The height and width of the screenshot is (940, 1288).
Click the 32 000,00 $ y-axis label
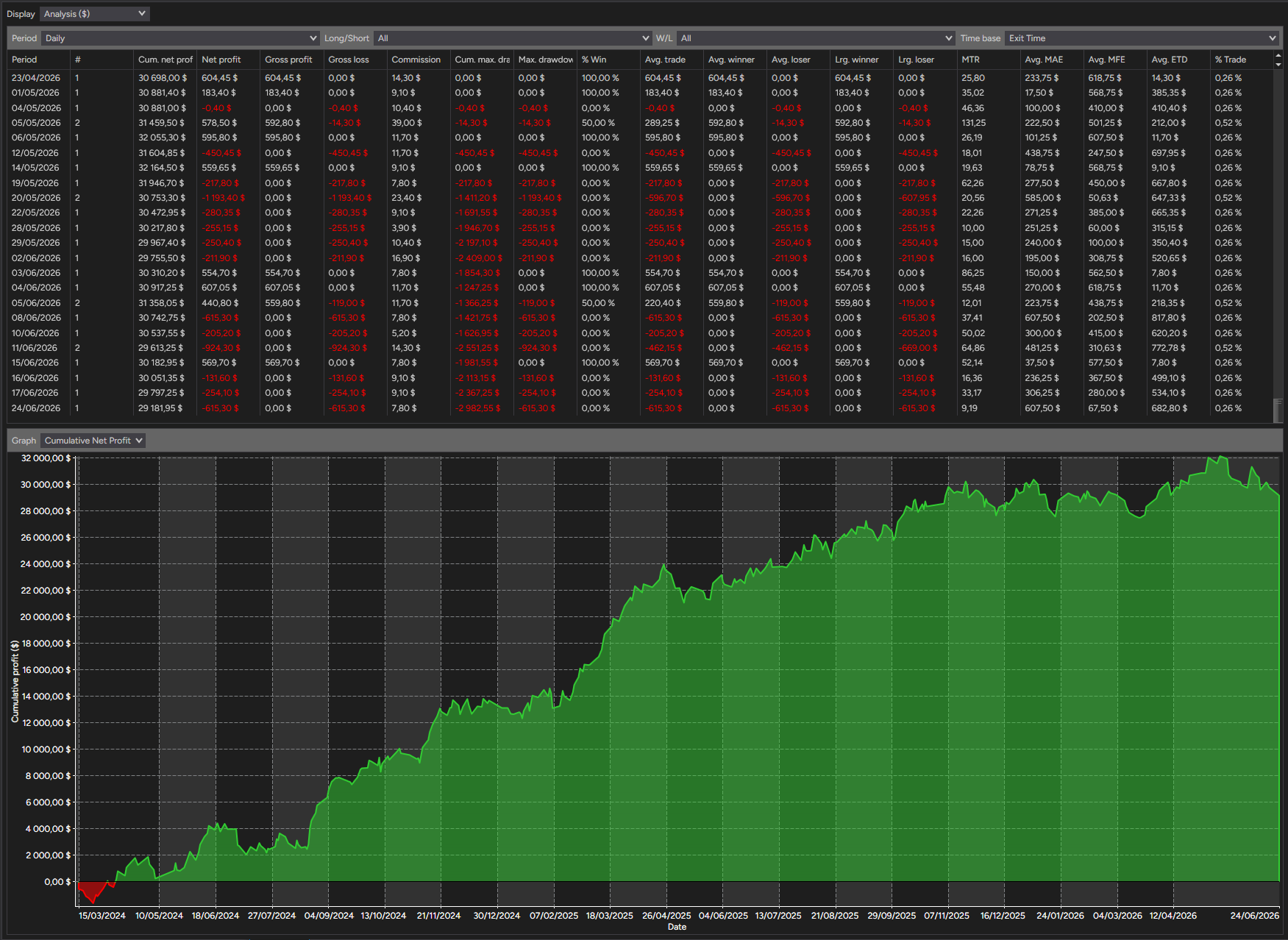tap(46, 458)
